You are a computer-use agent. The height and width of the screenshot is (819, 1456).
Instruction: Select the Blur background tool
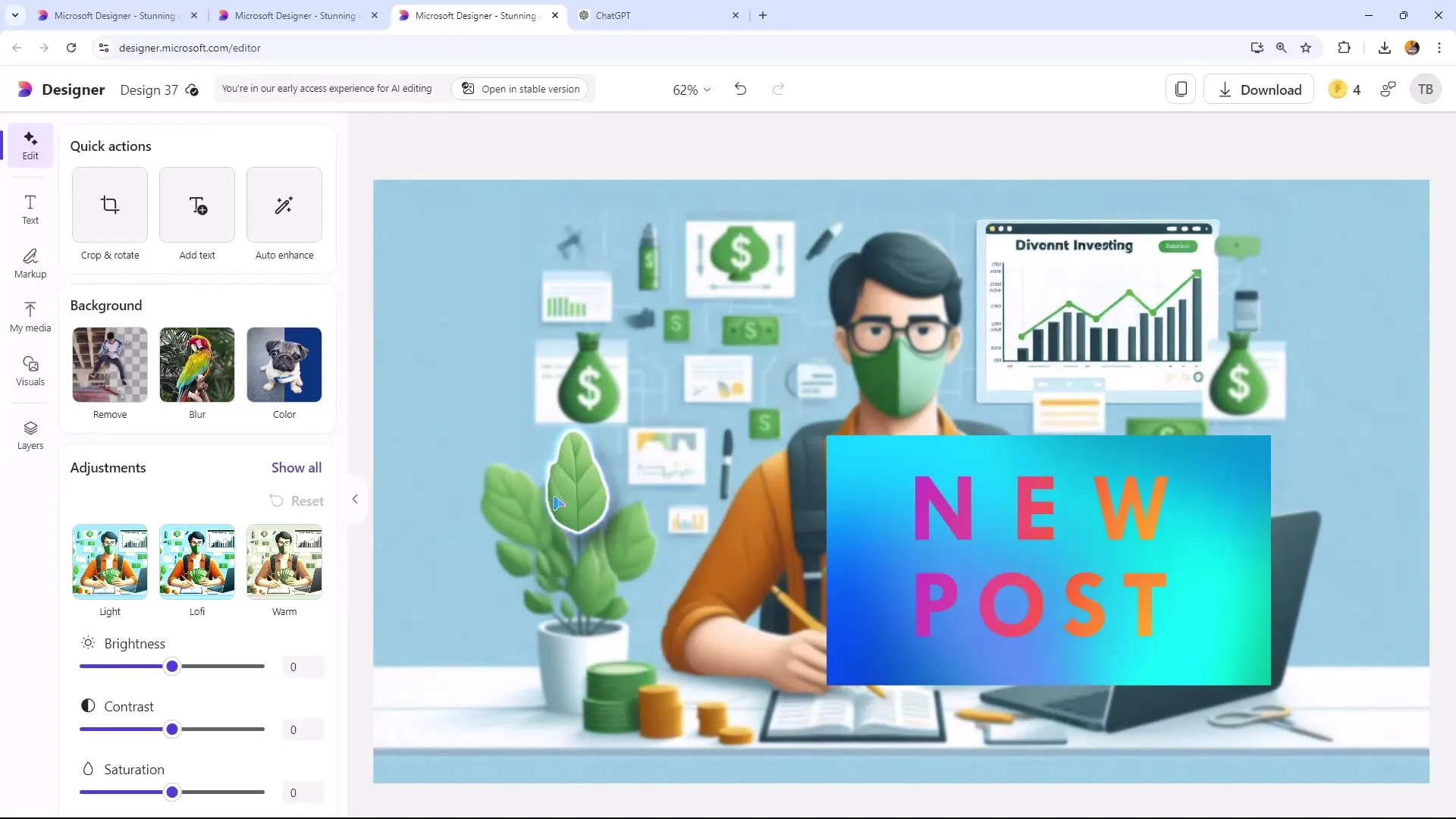197,364
